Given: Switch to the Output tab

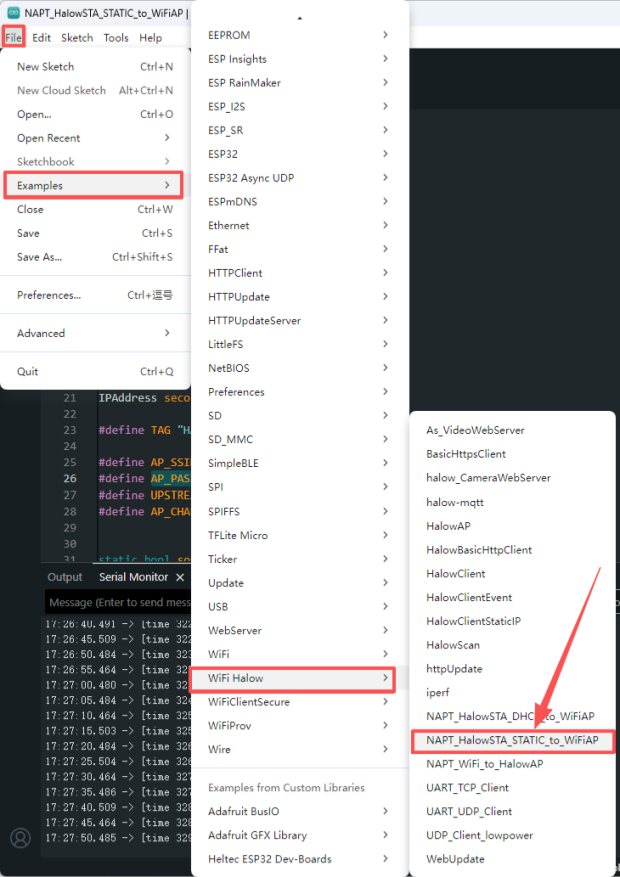Looking at the screenshot, I should click(65, 577).
